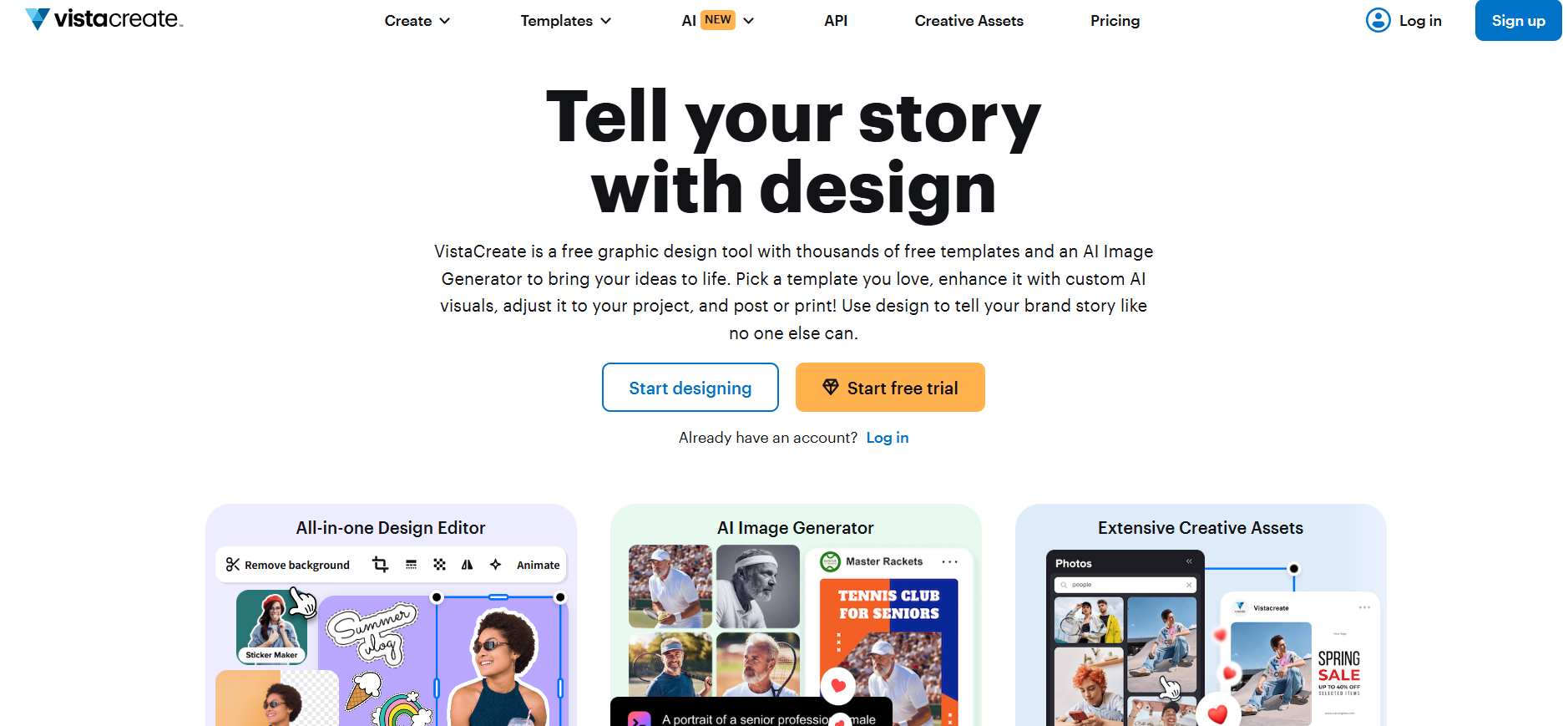Click the transparency lines icon in the toolbar
This screenshot has height=726, width=1568.
(411, 565)
